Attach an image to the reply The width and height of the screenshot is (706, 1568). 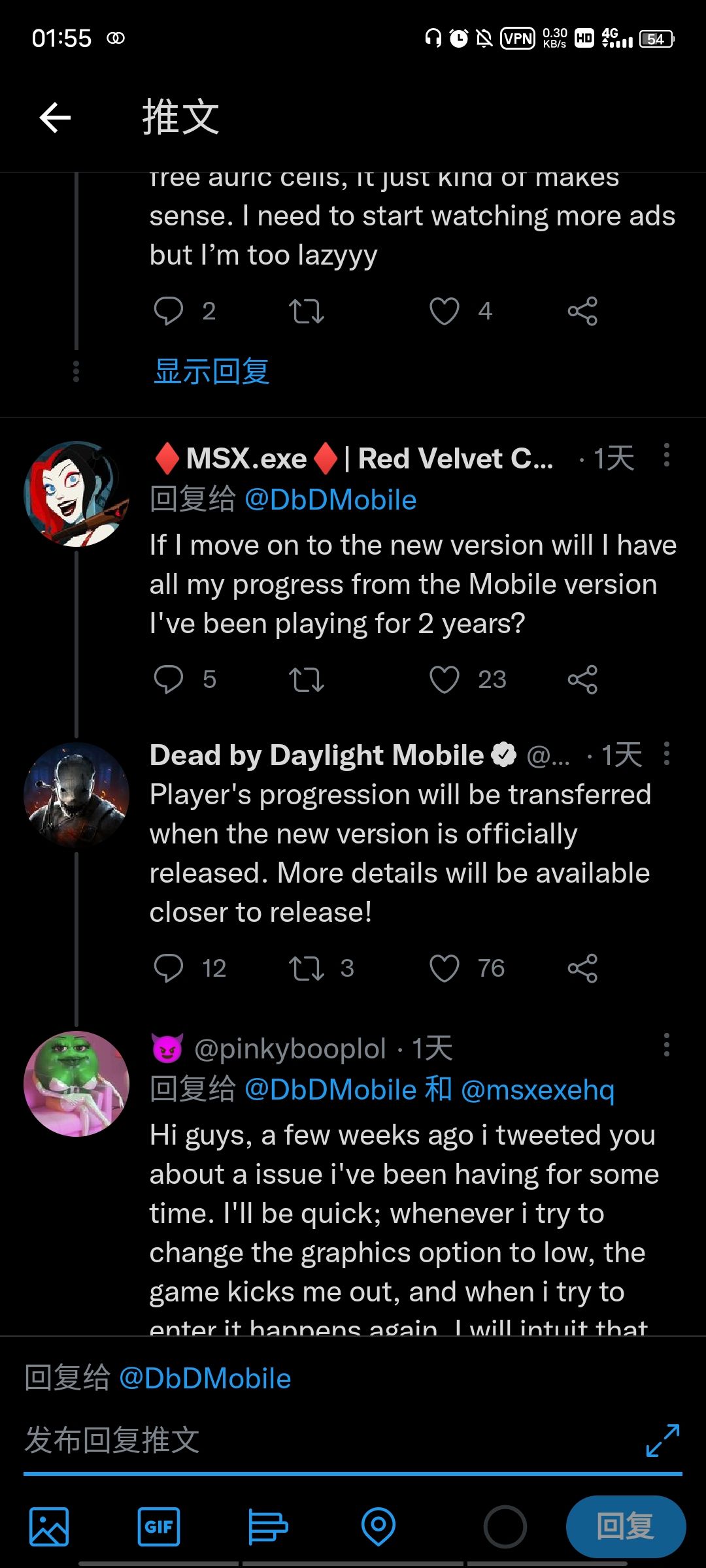point(49,1526)
